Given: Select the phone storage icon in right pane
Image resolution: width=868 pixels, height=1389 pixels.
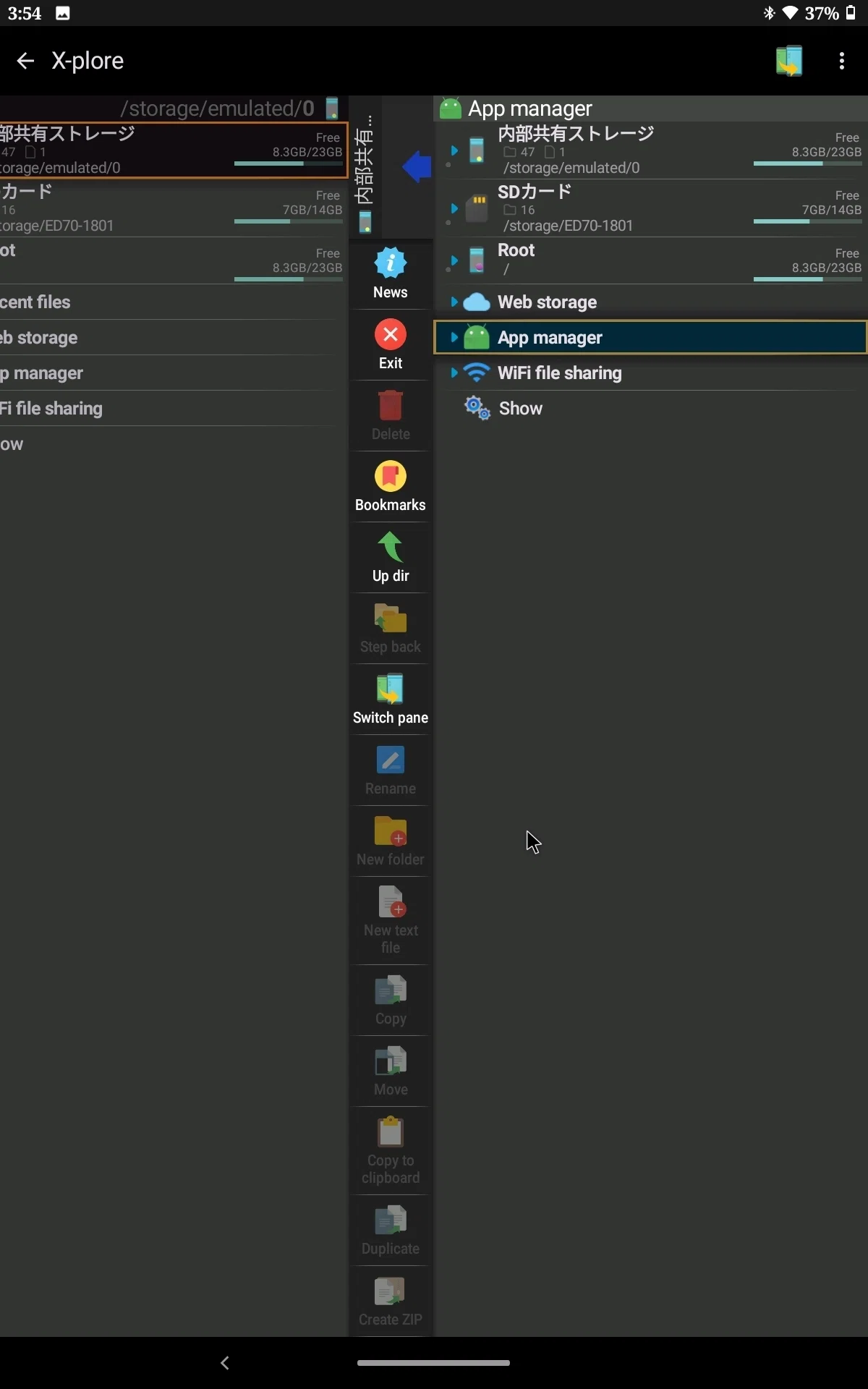Looking at the screenshot, I should [477, 150].
